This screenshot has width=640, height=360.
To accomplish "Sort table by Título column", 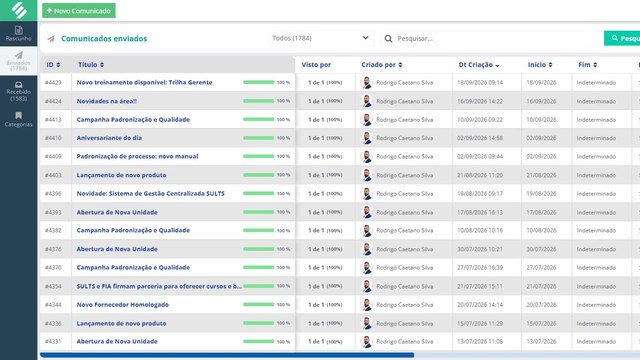I will (x=91, y=64).
